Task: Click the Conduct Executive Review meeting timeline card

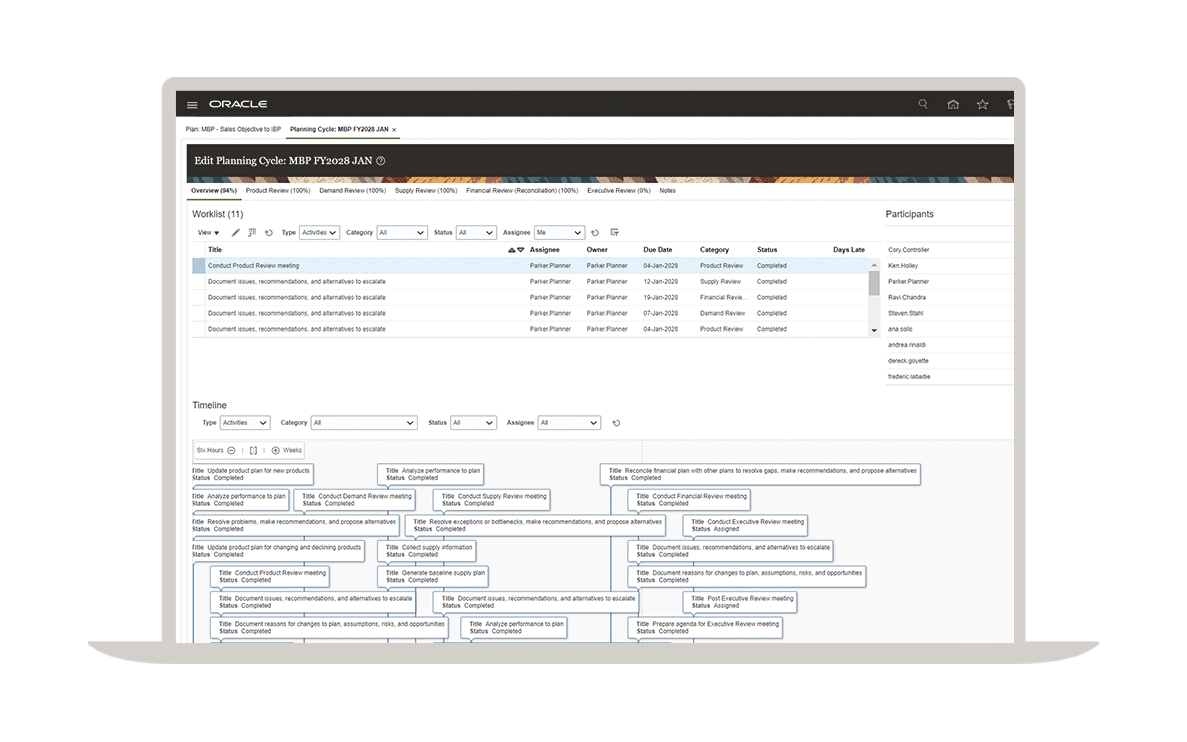Action: pos(745,525)
